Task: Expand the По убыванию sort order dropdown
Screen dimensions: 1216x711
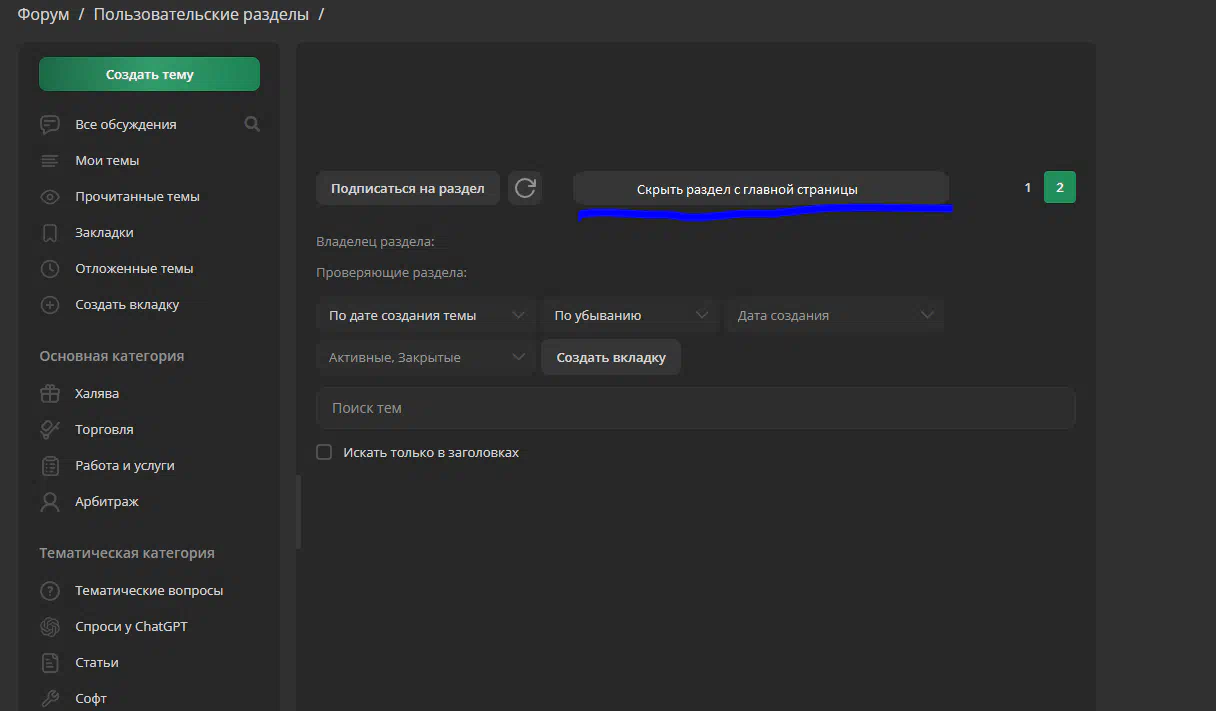Action: (630, 315)
